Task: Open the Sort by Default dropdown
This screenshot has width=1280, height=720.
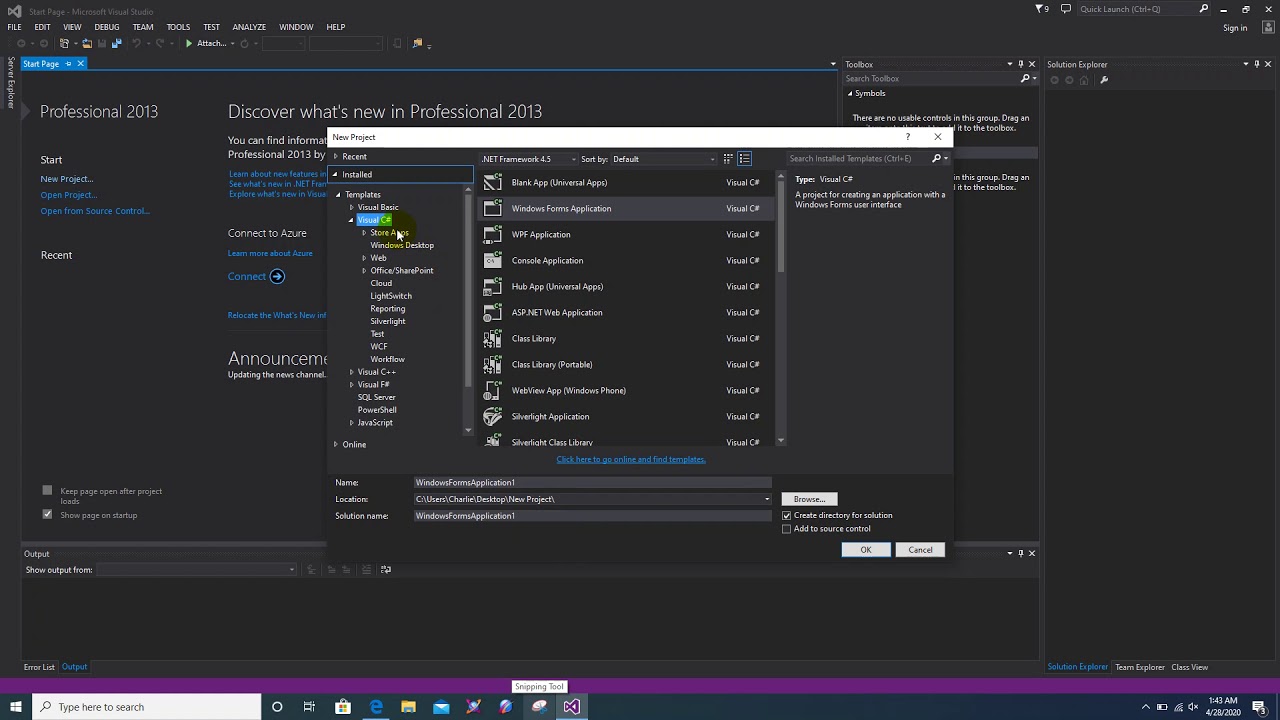Action: tap(664, 159)
